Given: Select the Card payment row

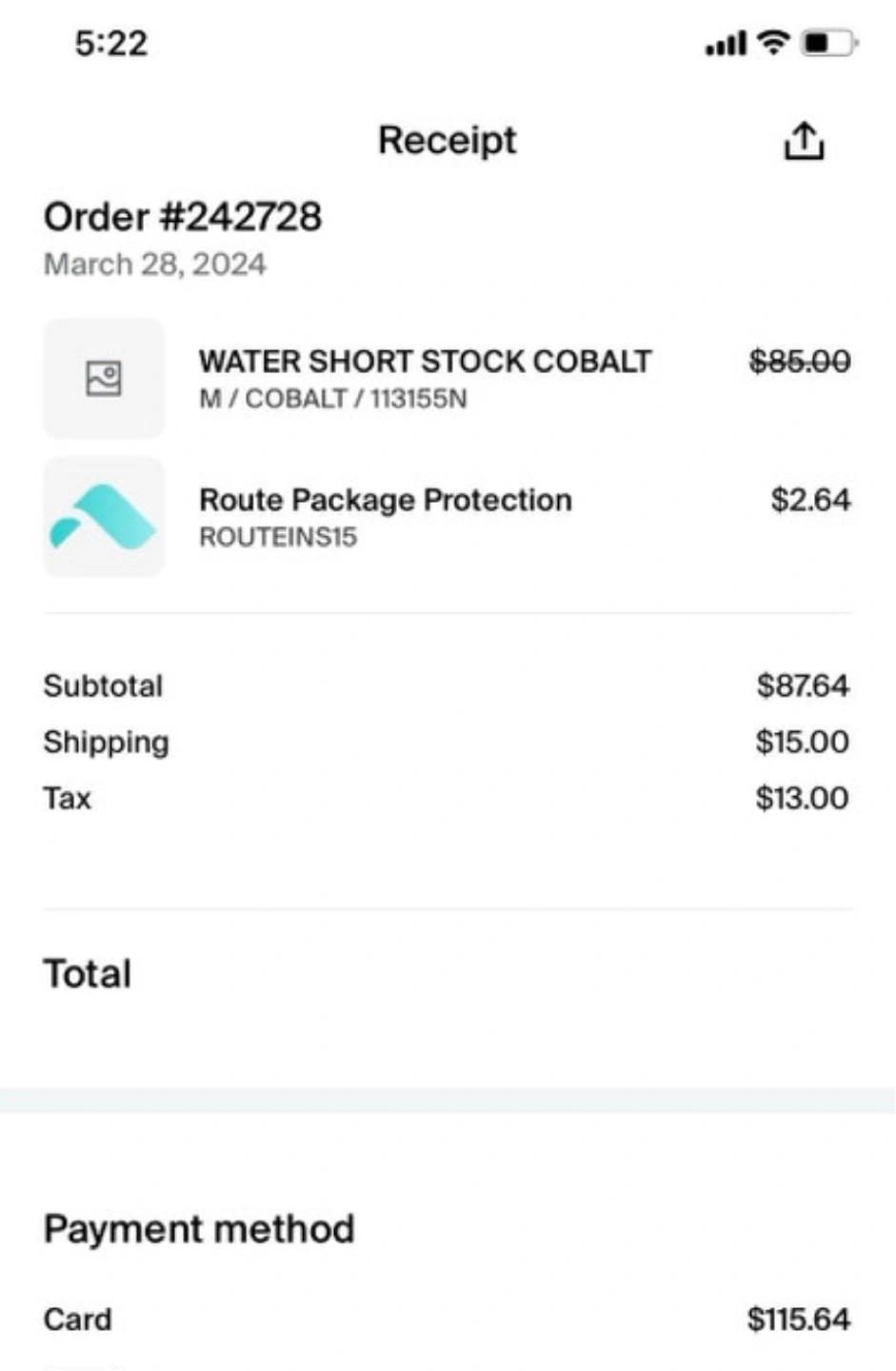Looking at the screenshot, I should point(447,1320).
